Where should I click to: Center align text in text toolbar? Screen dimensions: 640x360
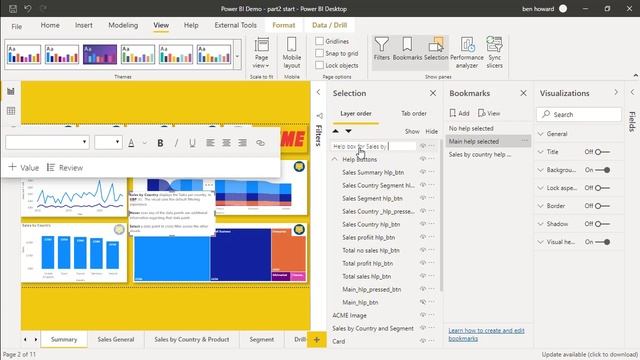pyautogui.click(x=226, y=143)
